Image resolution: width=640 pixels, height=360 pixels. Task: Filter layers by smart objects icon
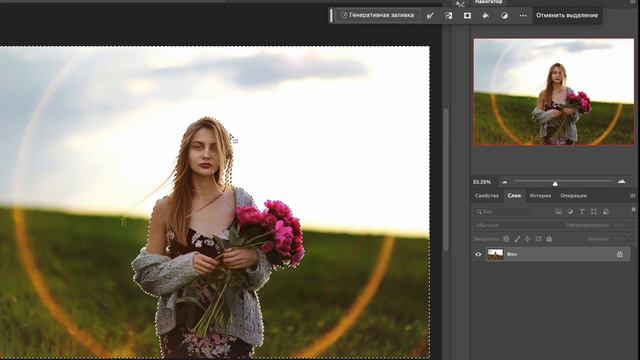(x=606, y=211)
